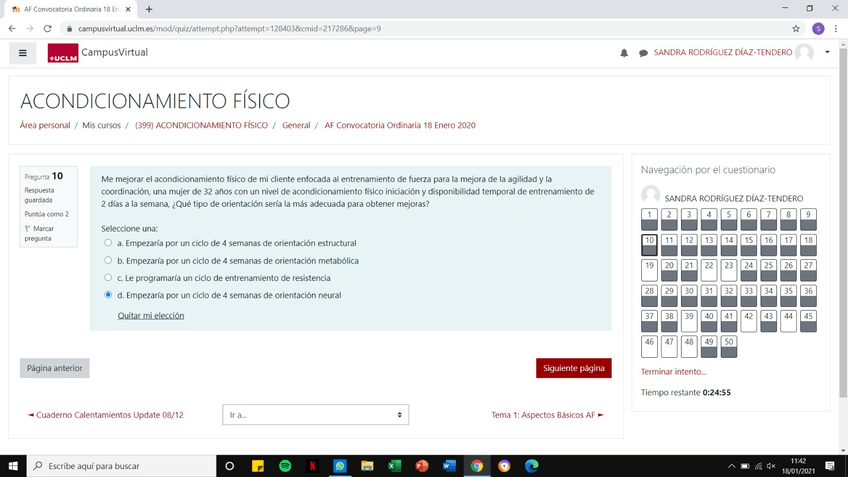Jump to question 42 in navigation
The height and width of the screenshot is (477, 848).
[748, 321]
